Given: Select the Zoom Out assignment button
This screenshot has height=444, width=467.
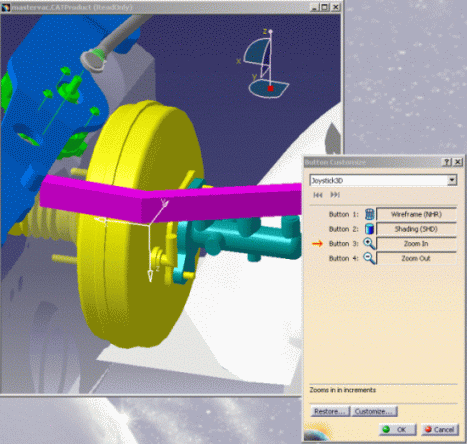Looking at the screenshot, I should [416, 258].
